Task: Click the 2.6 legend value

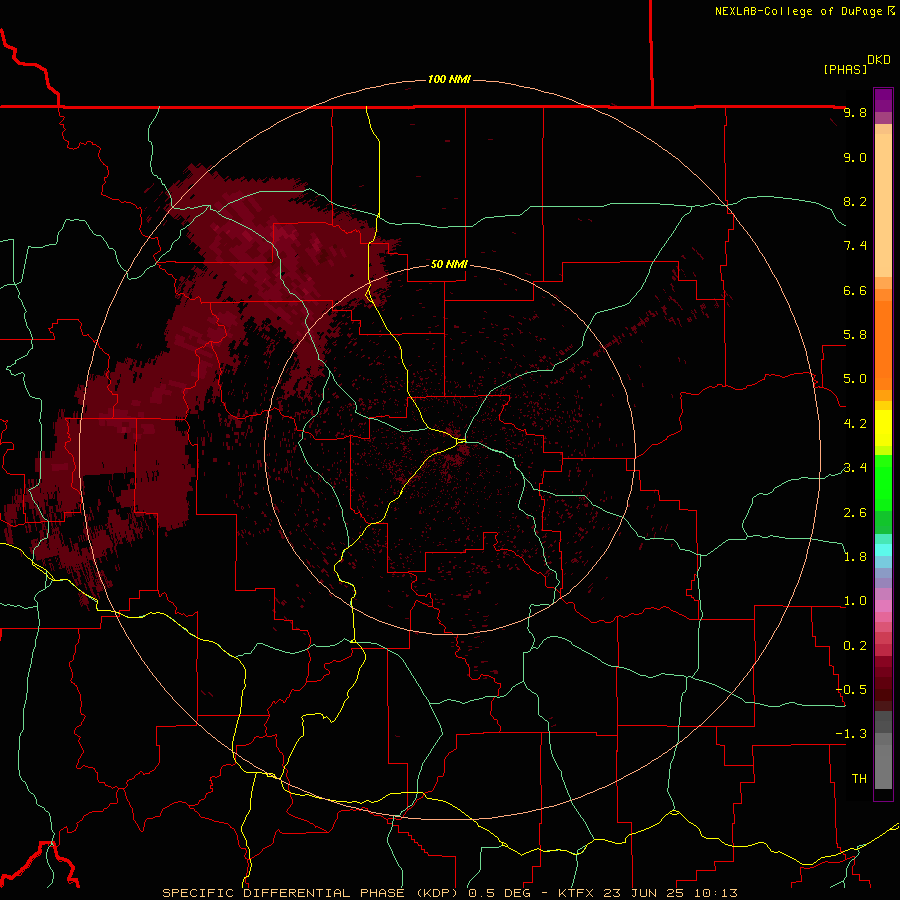Action: point(855,513)
